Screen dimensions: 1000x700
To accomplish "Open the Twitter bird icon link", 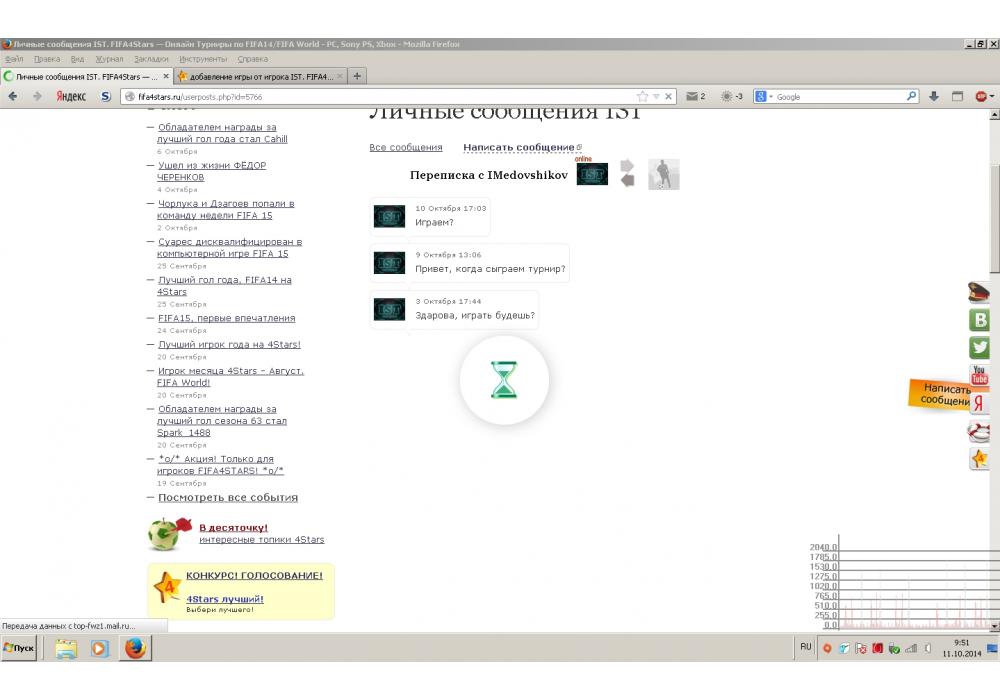I will click(x=980, y=348).
